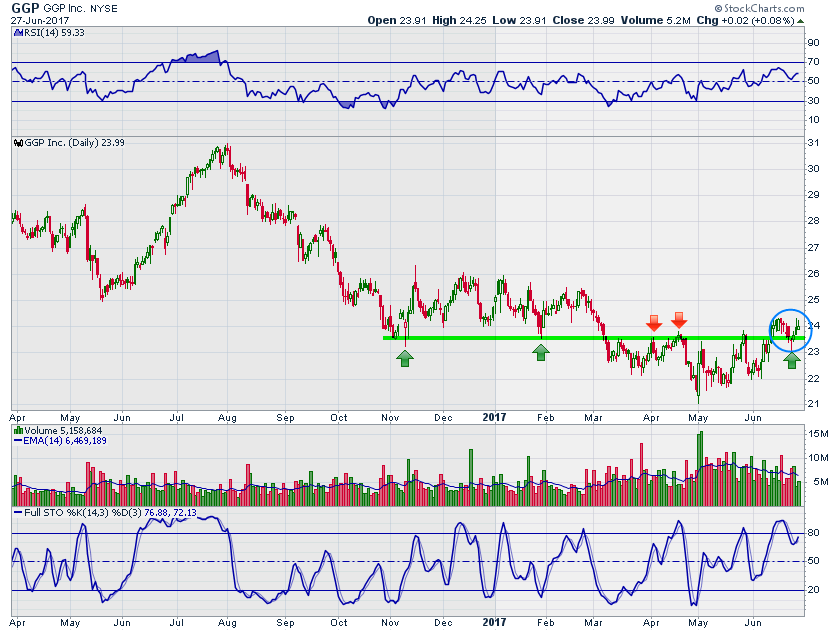Click the Aug label under the price chart
The image size is (833, 633).
click(x=227, y=418)
